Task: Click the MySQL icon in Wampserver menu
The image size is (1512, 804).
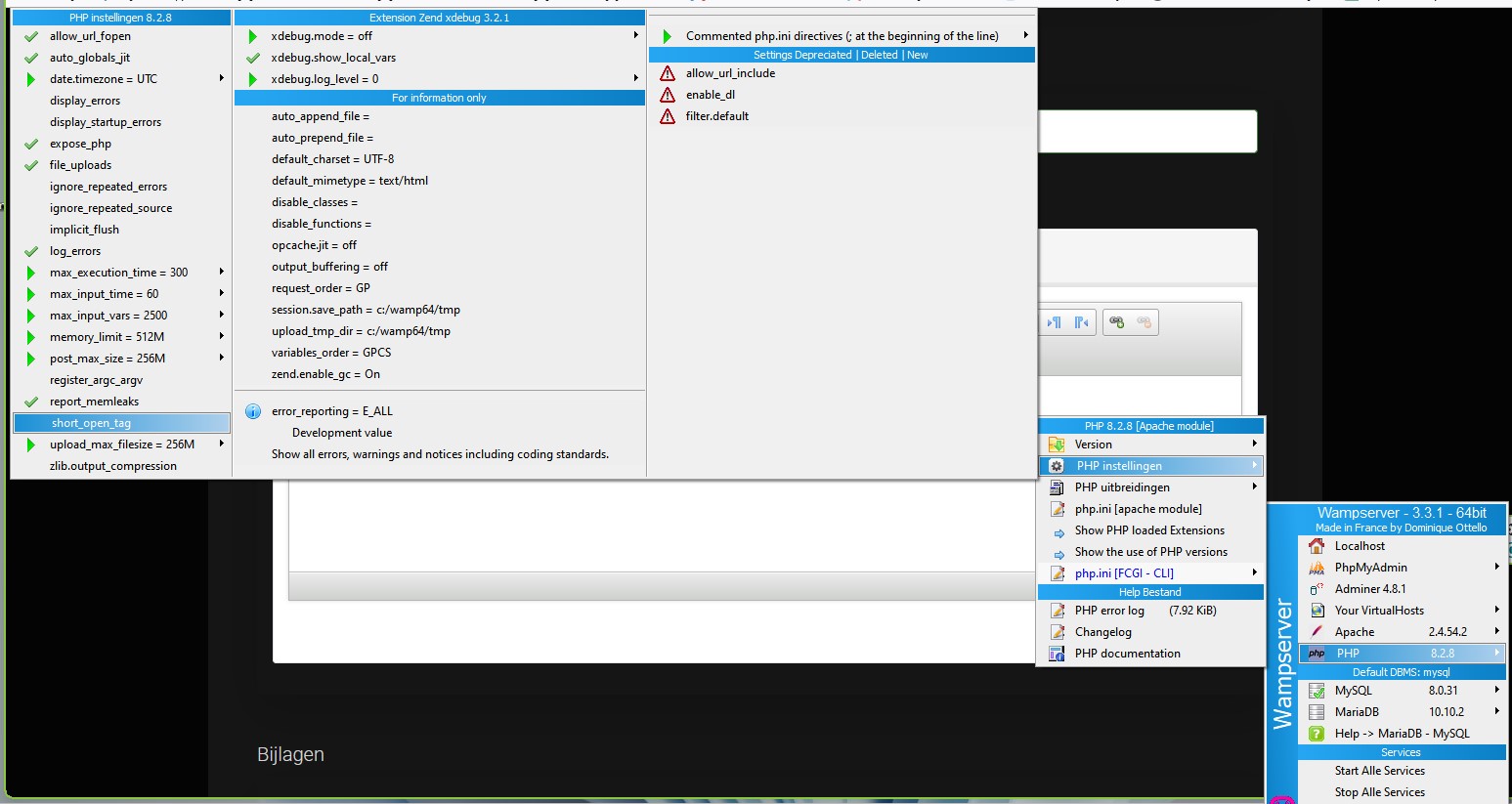Action: coord(1317,691)
